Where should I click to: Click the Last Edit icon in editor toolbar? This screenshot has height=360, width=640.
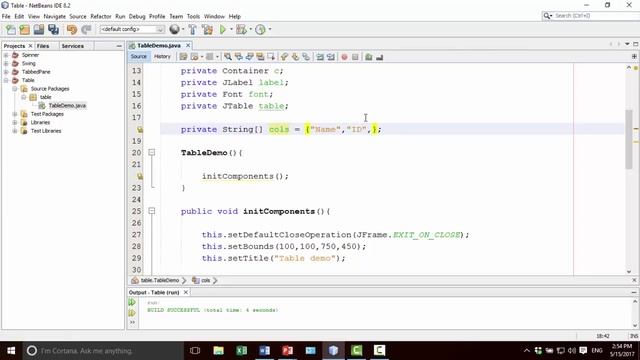183,57
